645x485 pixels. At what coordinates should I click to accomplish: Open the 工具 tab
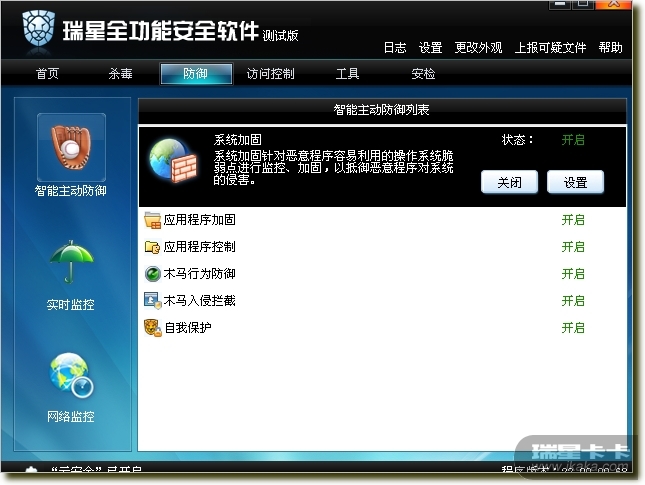(348, 74)
